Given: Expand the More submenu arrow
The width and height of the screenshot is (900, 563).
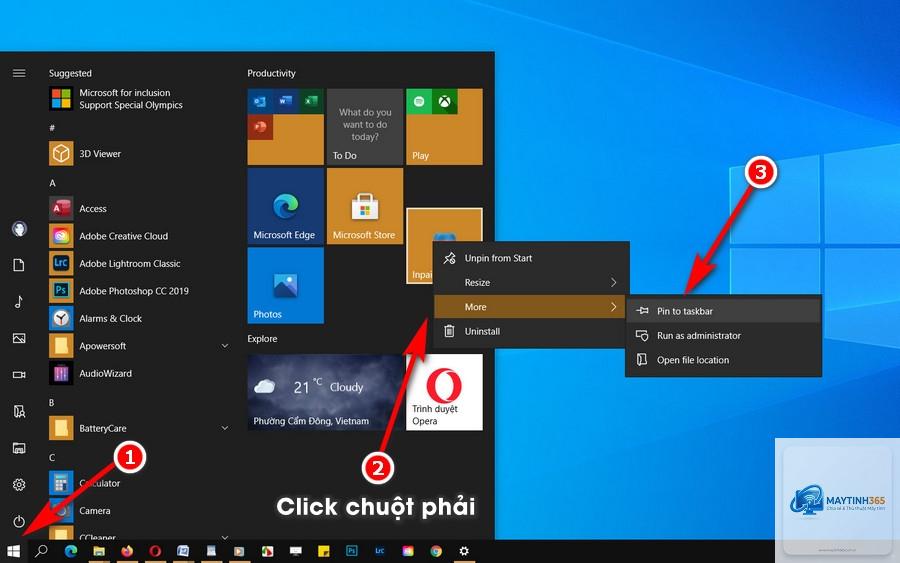Looking at the screenshot, I should 613,307.
